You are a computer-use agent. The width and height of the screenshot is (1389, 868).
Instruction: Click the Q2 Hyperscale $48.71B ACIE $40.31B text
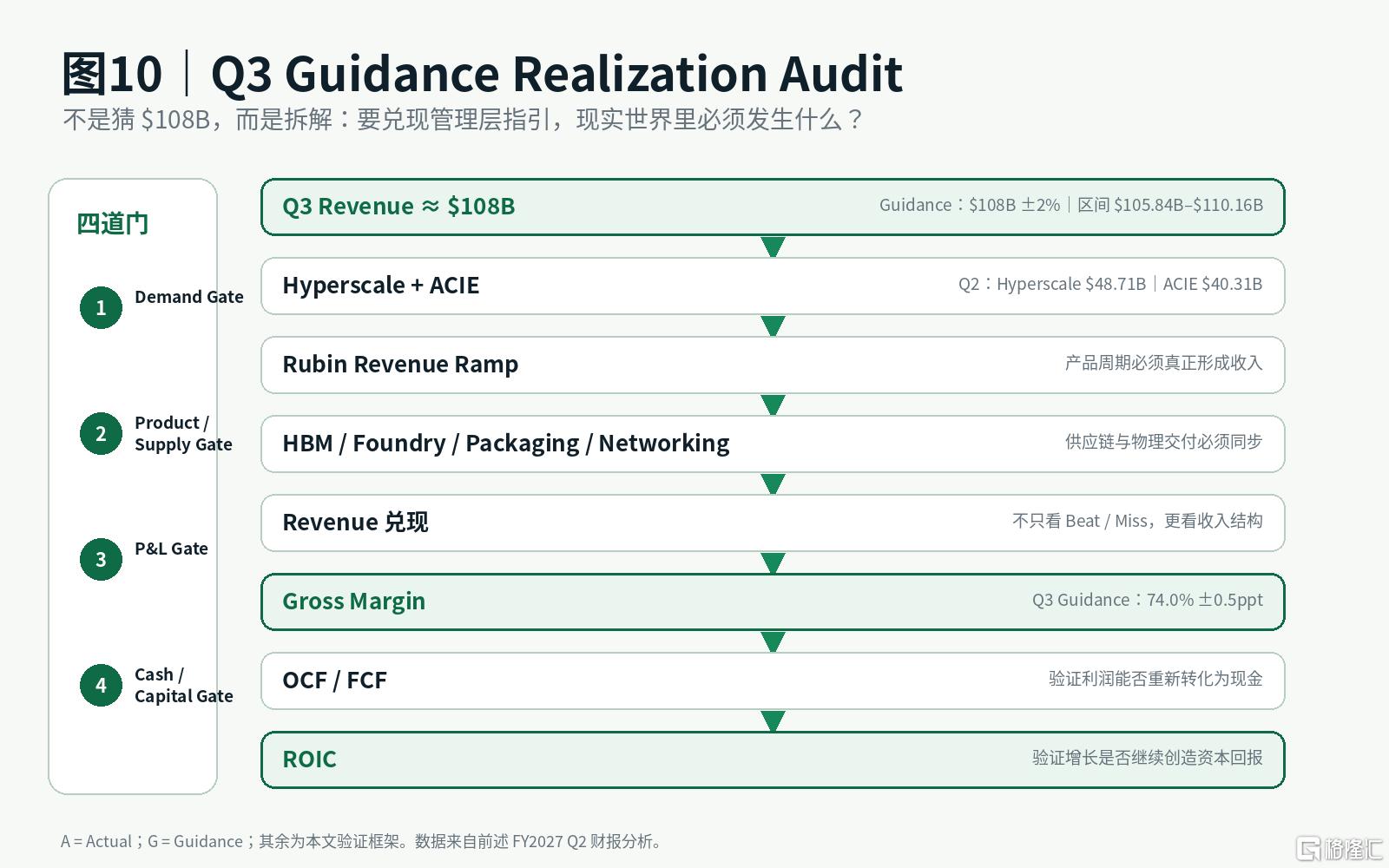coord(1110,284)
